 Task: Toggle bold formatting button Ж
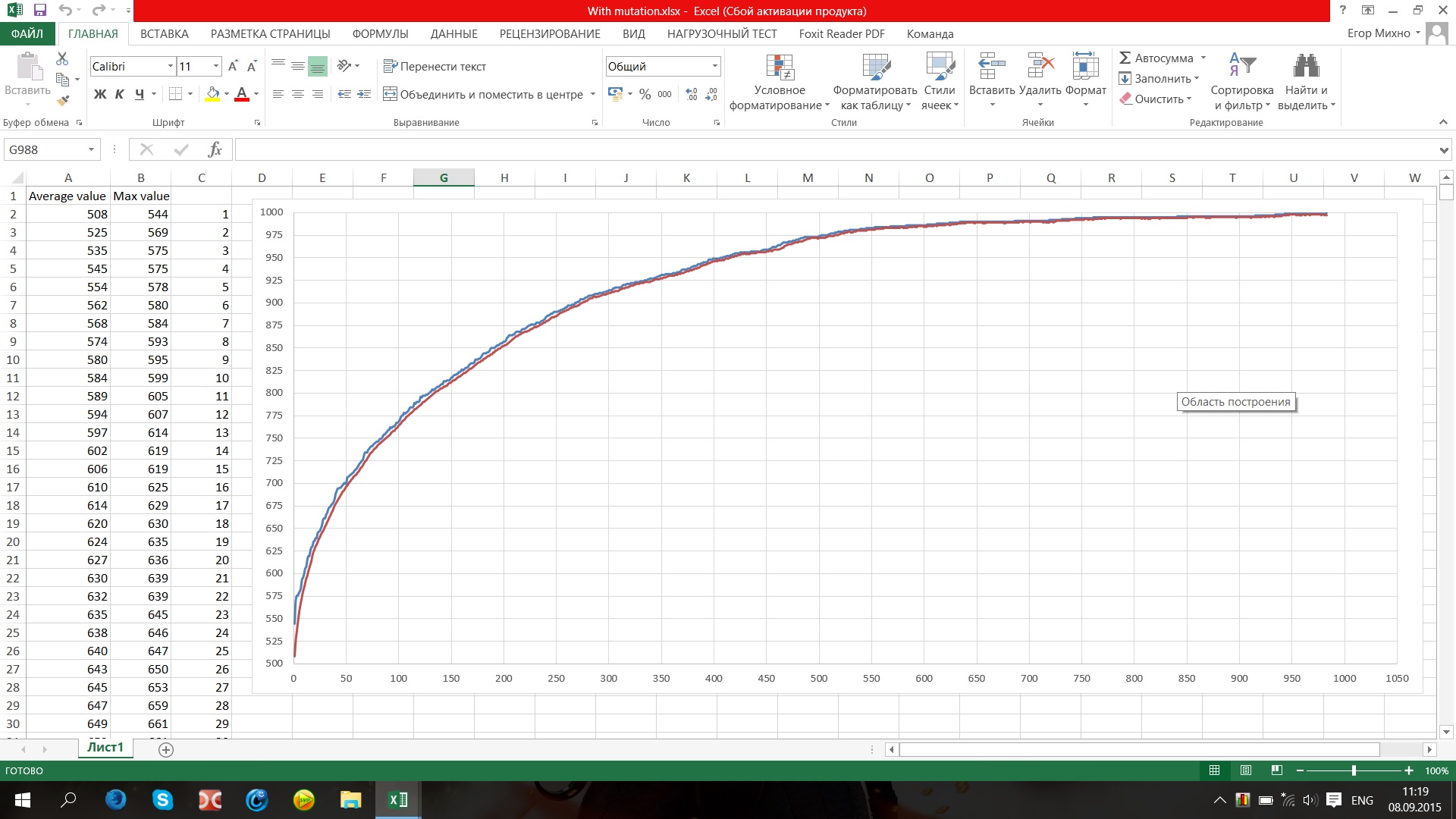click(x=99, y=94)
